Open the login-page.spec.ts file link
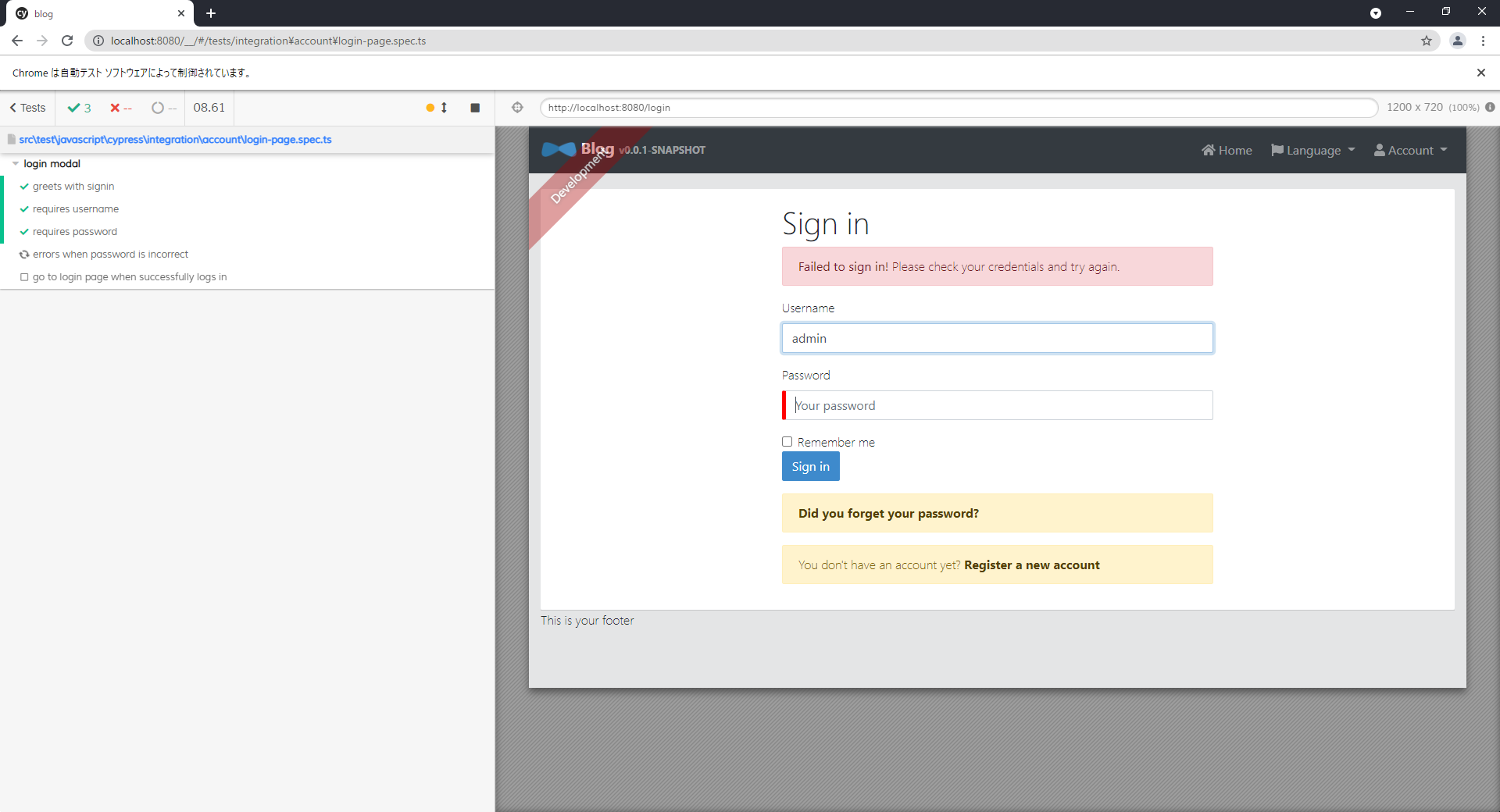 [x=175, y=140]
